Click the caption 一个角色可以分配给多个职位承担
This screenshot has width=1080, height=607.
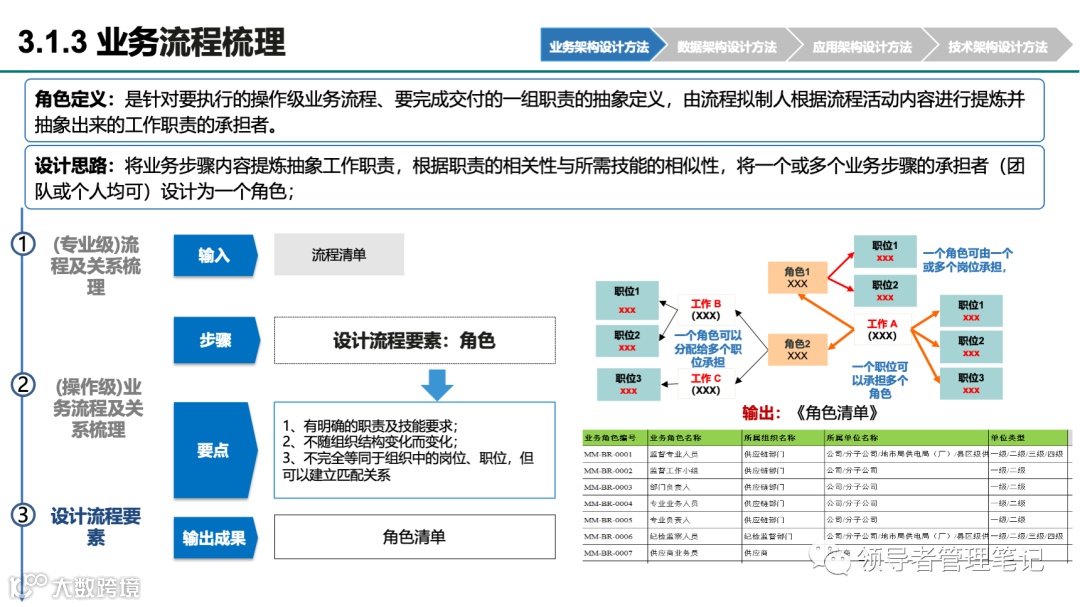707,348
